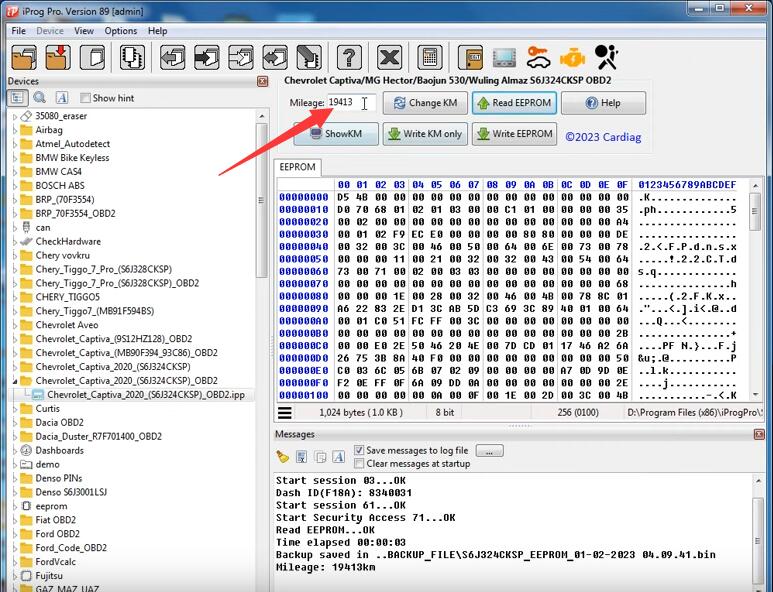The width and height of the screenshot is (773, 592).
Task: Select Chevrolet_Captiva_2020_(S6J324CKSP)_OBD2.ipp file
Action: pyautogui.click(x=146, y=395)
